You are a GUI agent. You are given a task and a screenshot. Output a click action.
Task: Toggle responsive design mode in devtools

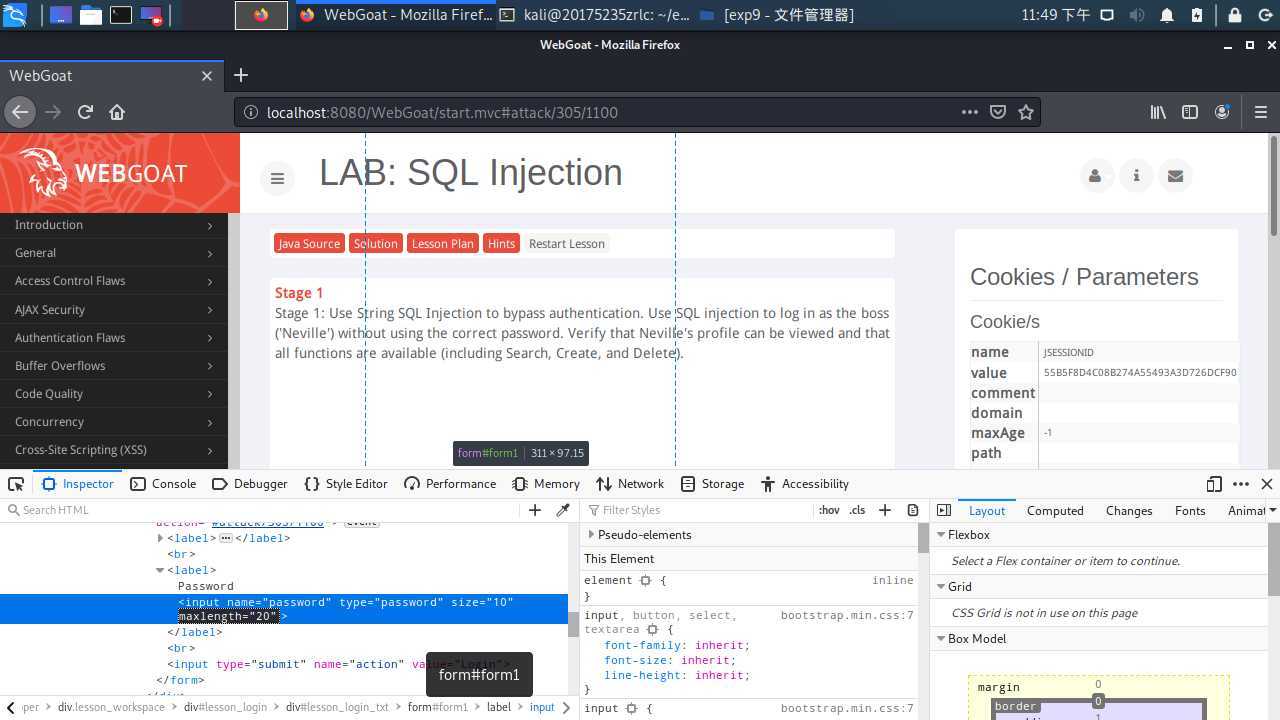tap(1214, 484)
